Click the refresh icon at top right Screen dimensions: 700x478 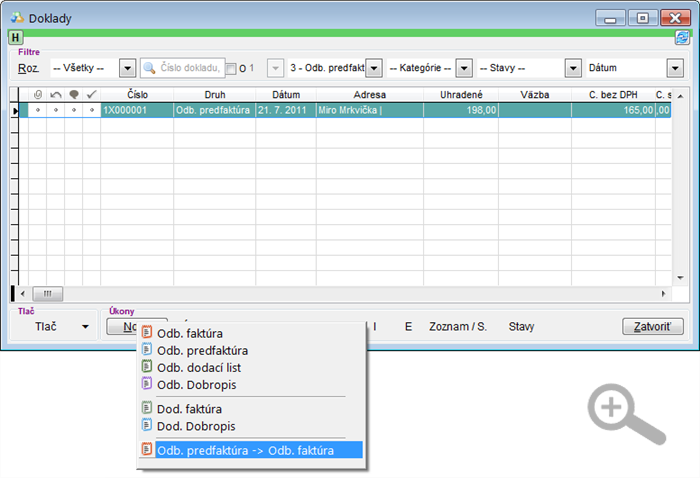coord(682,37)
